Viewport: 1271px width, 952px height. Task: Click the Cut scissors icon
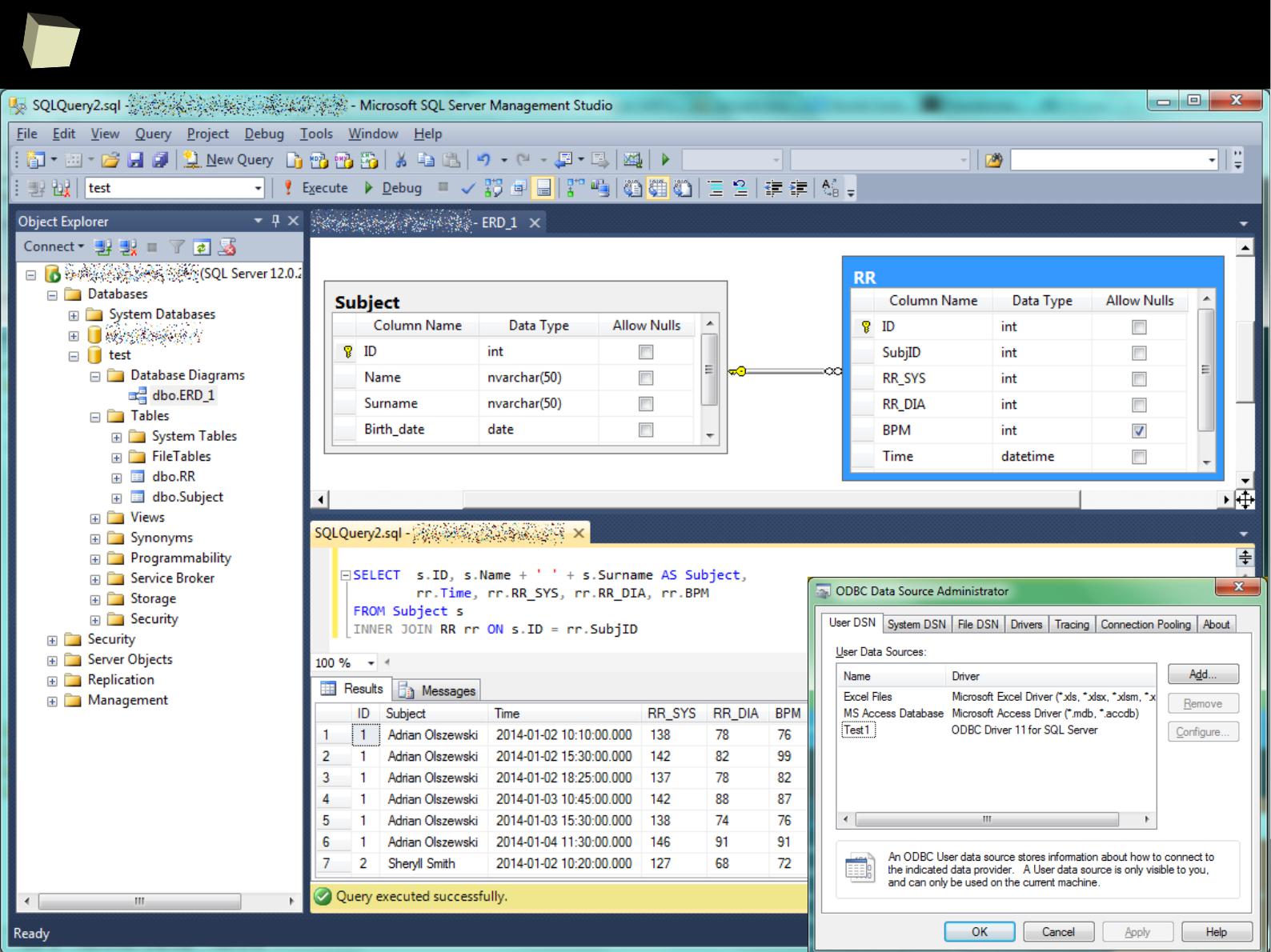click(401, 160)
